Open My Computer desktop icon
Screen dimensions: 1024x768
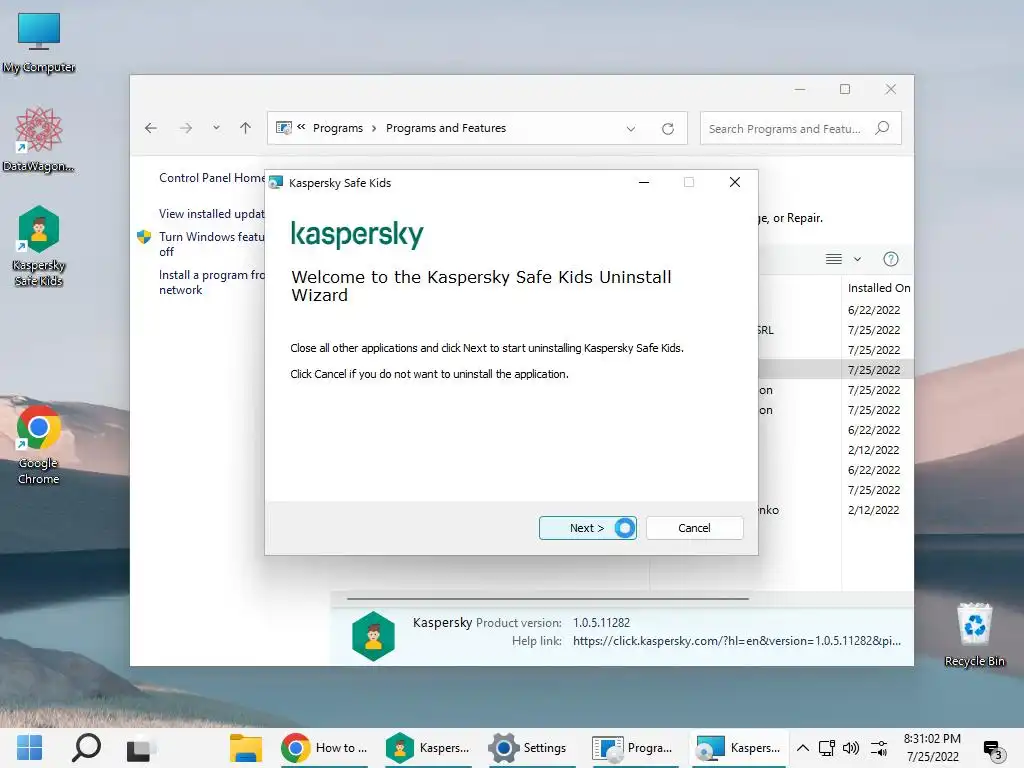[x=39, y=43]
